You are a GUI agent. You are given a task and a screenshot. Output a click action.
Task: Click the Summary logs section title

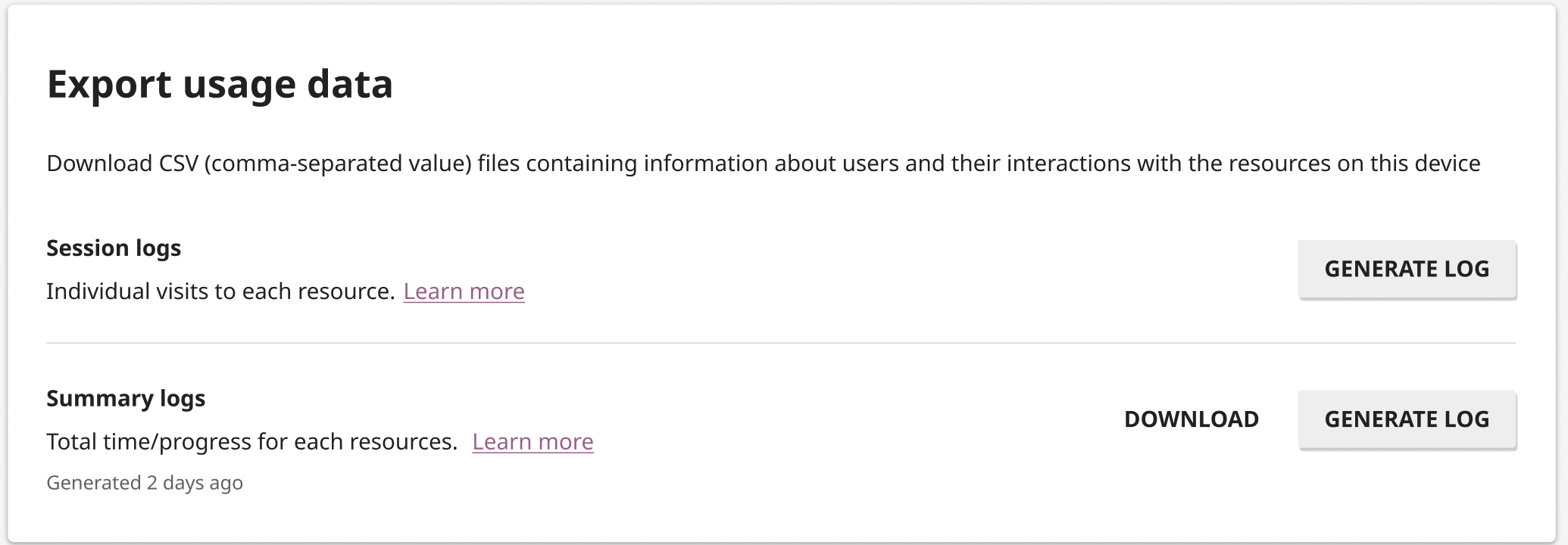tap(126, 398)
